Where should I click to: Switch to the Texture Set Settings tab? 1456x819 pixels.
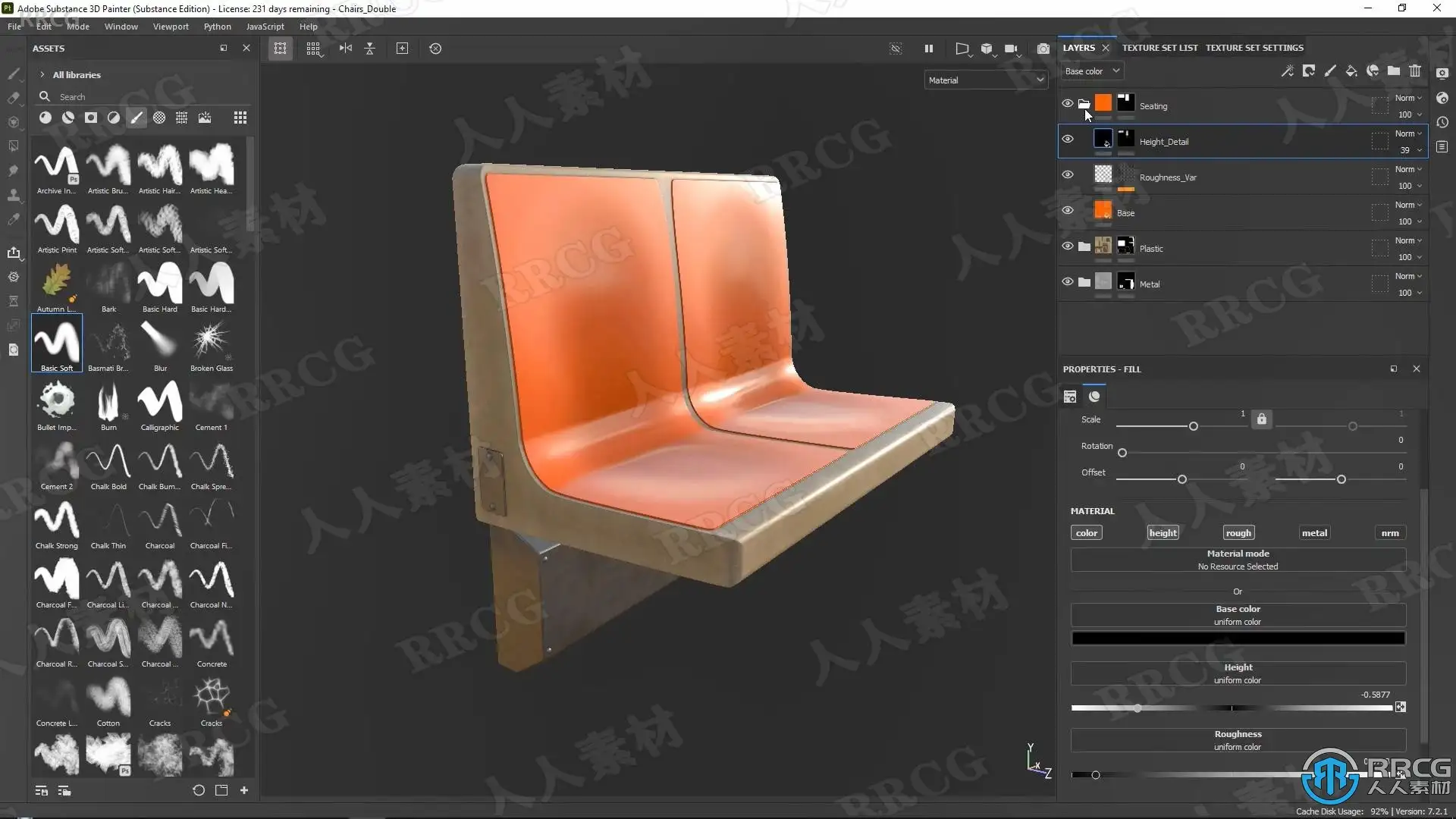1254,48
